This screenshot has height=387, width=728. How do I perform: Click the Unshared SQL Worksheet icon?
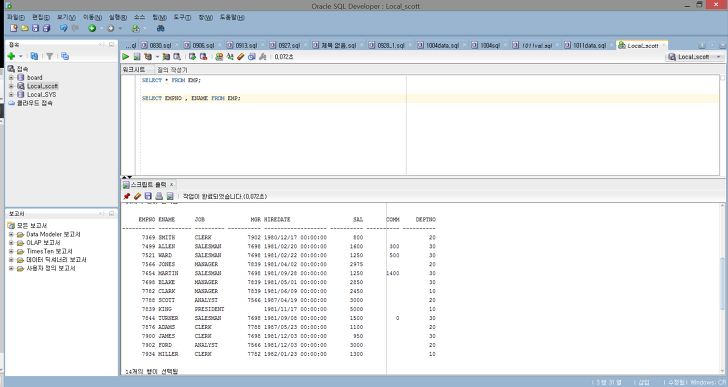(219, 57)
